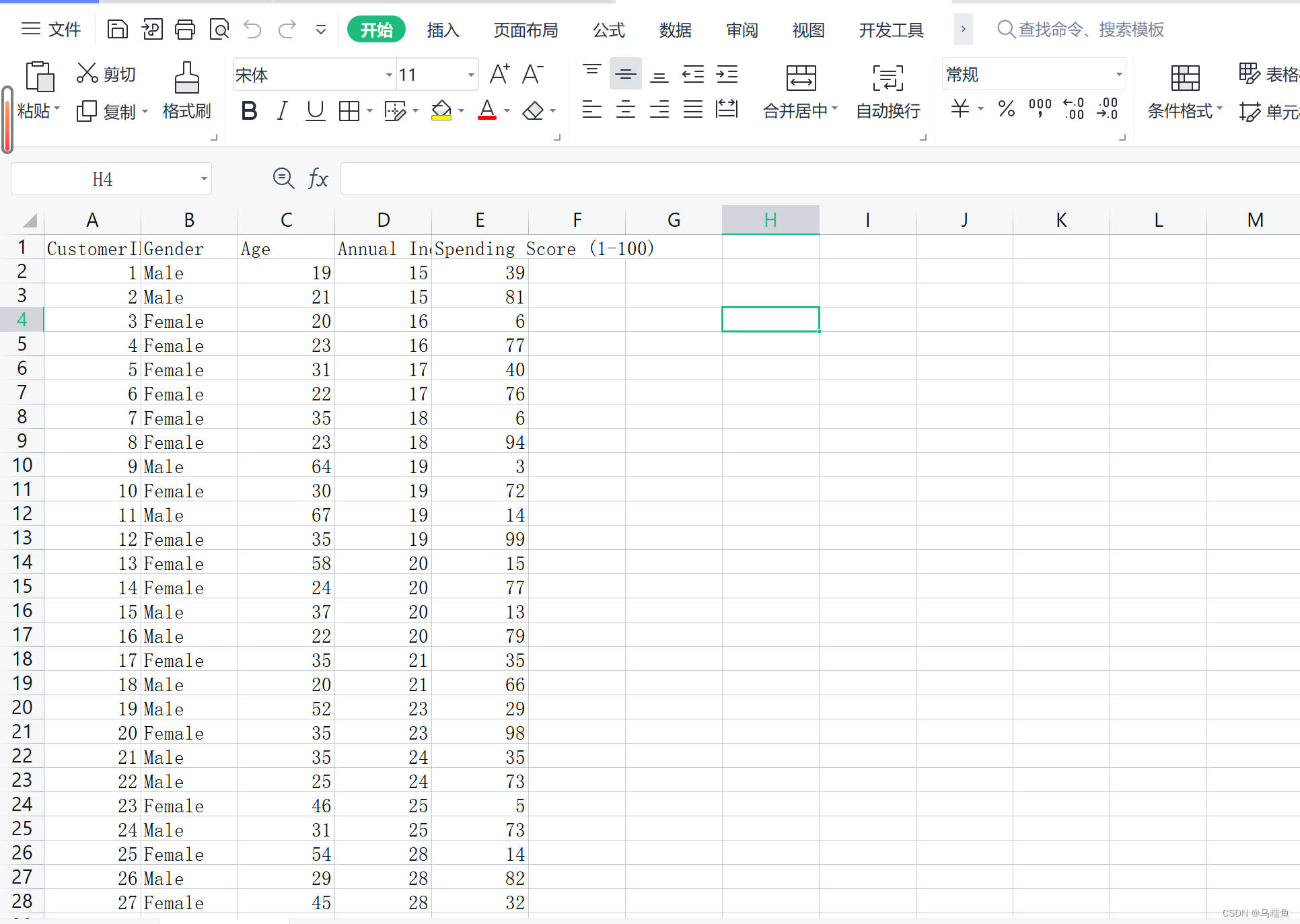Expand the number format dropdown
The height and width of the screenshot is (924, 1300).
click(x=1119, y=75)
